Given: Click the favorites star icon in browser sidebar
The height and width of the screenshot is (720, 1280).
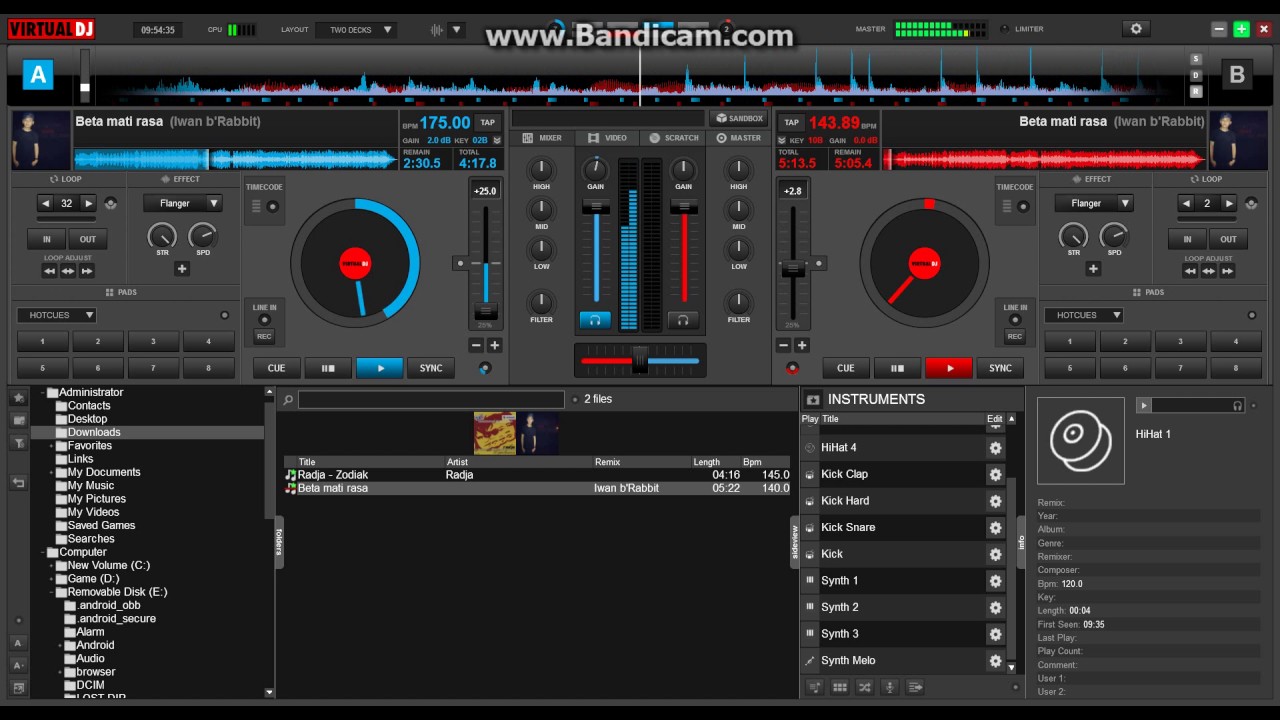Looking at the screenshot, I should point(18,398).
